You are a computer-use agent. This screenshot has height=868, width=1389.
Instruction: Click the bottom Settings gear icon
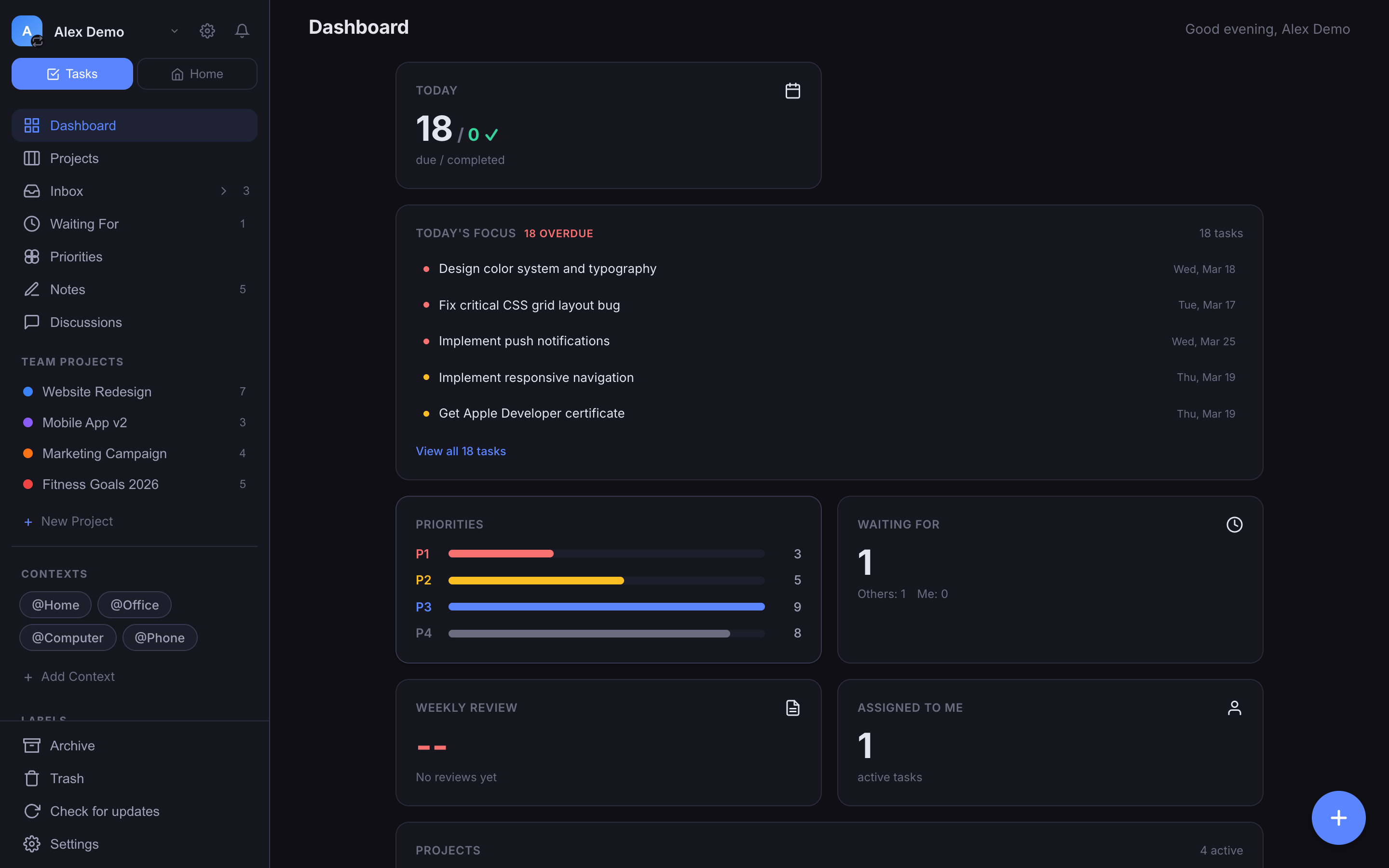click(31, 844)
